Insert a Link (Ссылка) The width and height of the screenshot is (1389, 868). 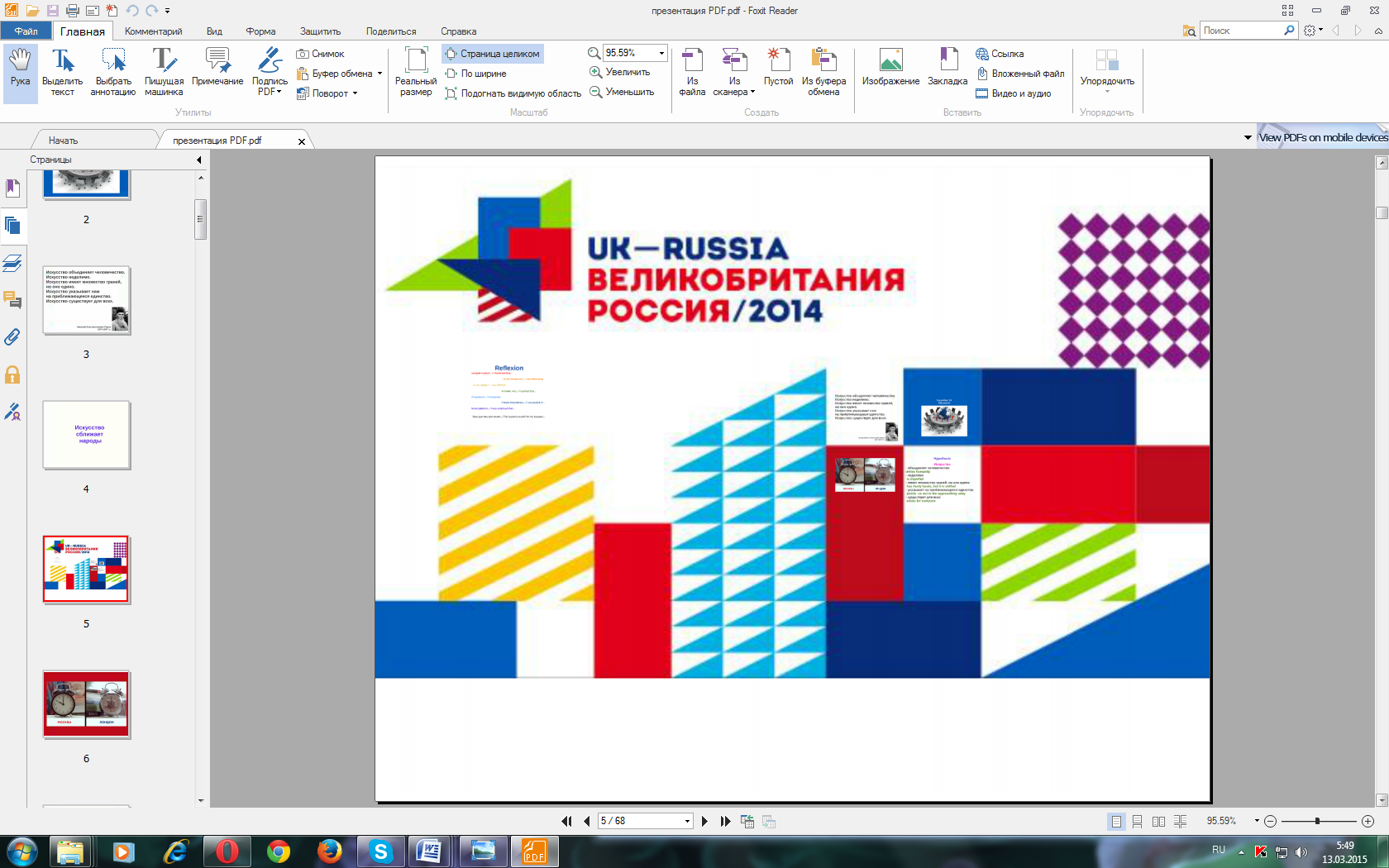1000,54
